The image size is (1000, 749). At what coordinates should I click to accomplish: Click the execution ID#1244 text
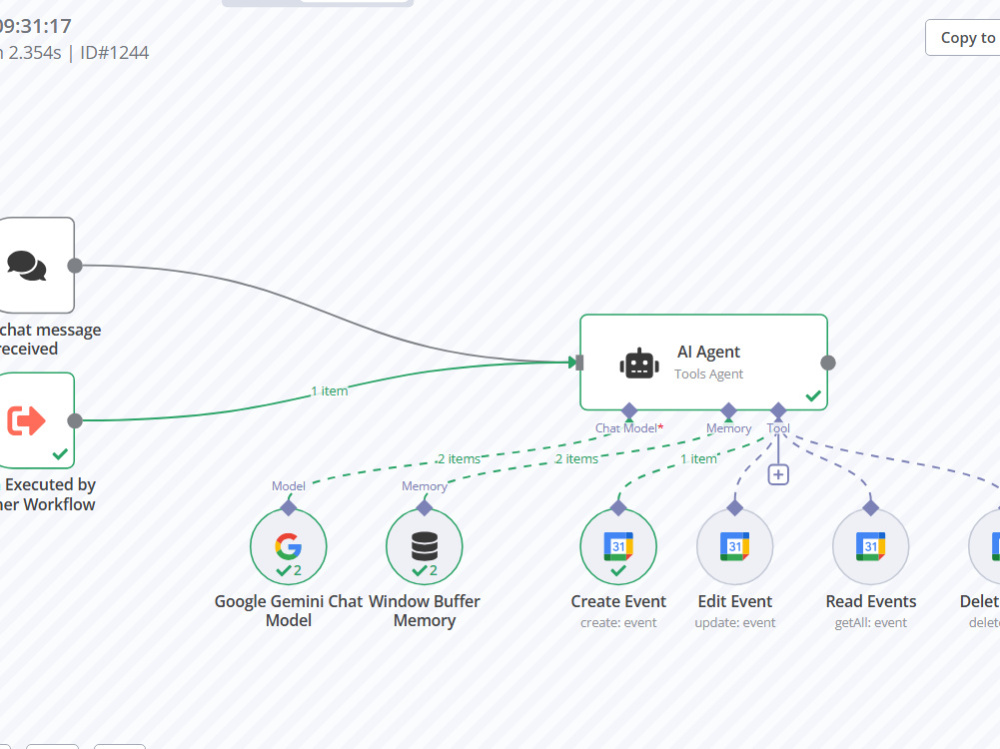(x=114, y=52)
